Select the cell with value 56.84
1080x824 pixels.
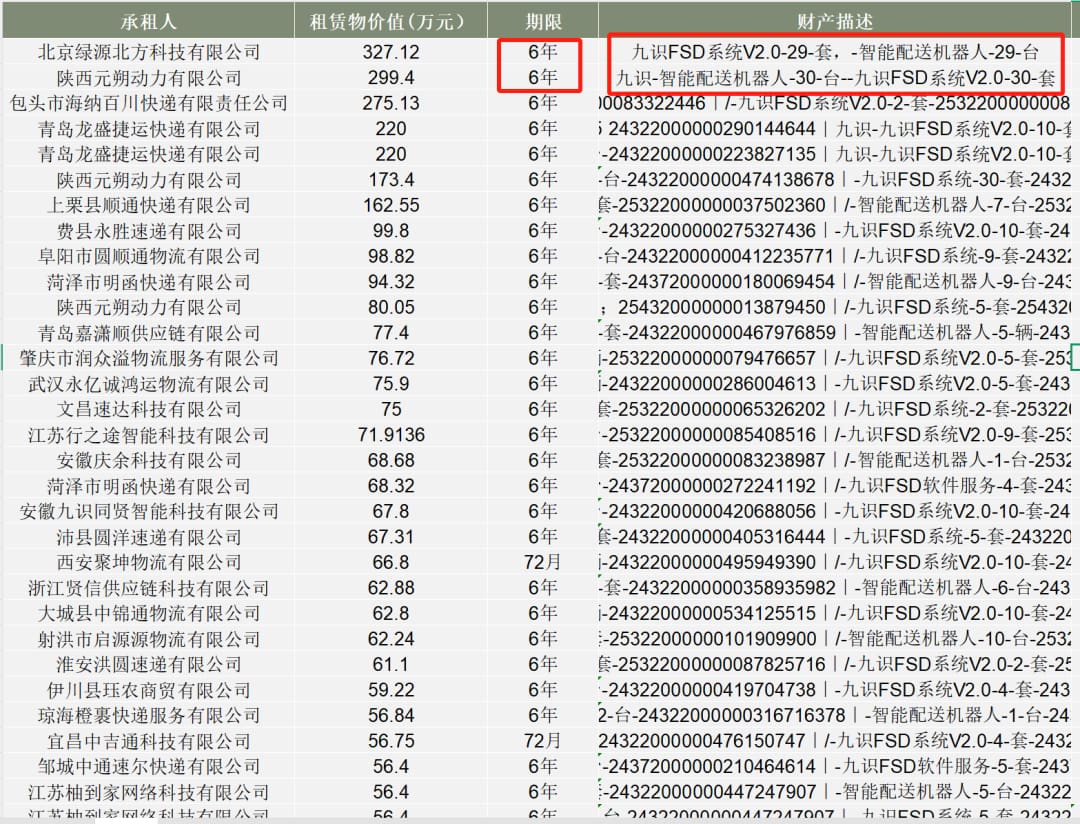[x=391, y=715]
